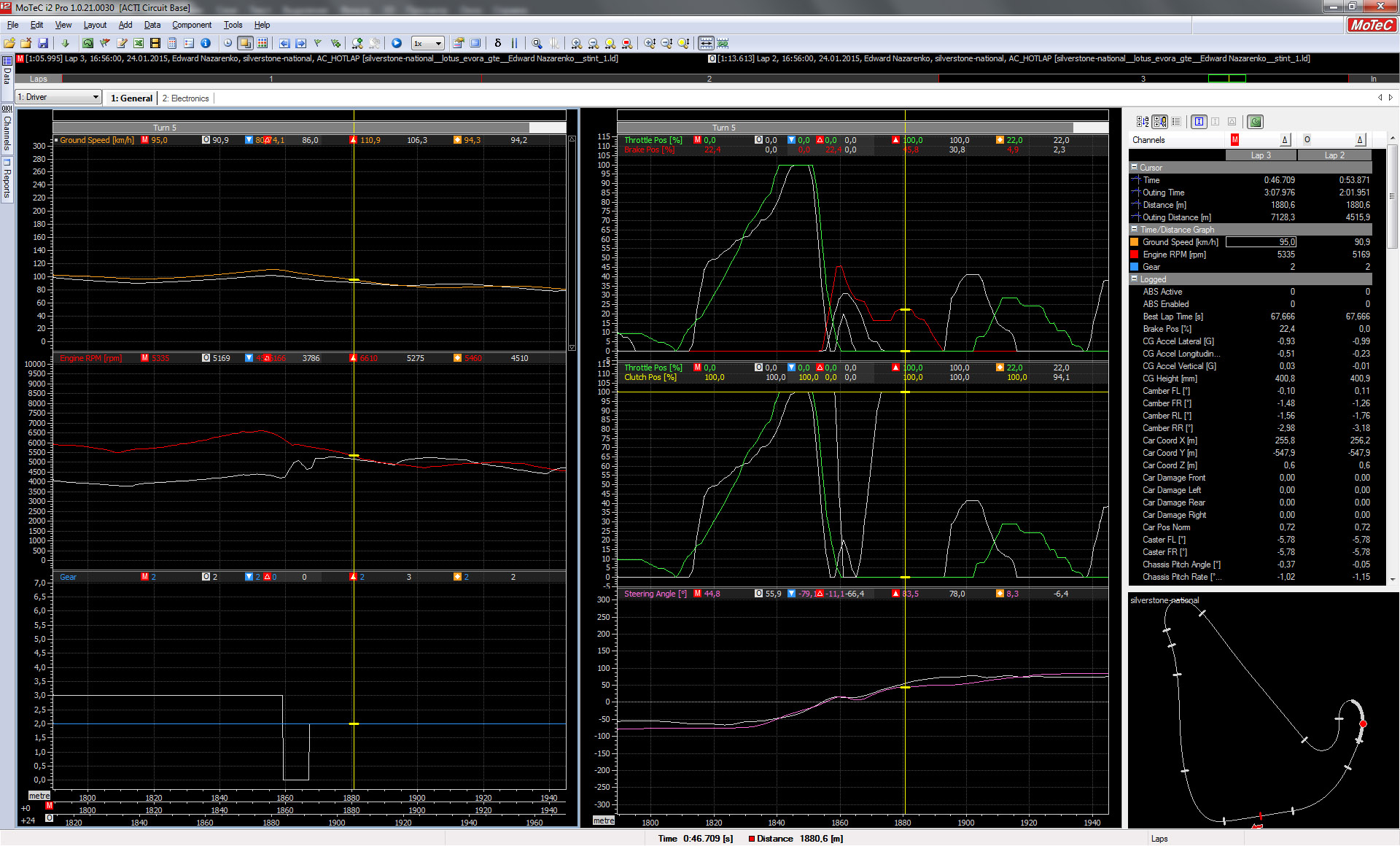The width and height of the screenshot is (1400, 846).
Task: Toggle the axis scaling mode toolbar button
Action: click(x=706, y=43)
